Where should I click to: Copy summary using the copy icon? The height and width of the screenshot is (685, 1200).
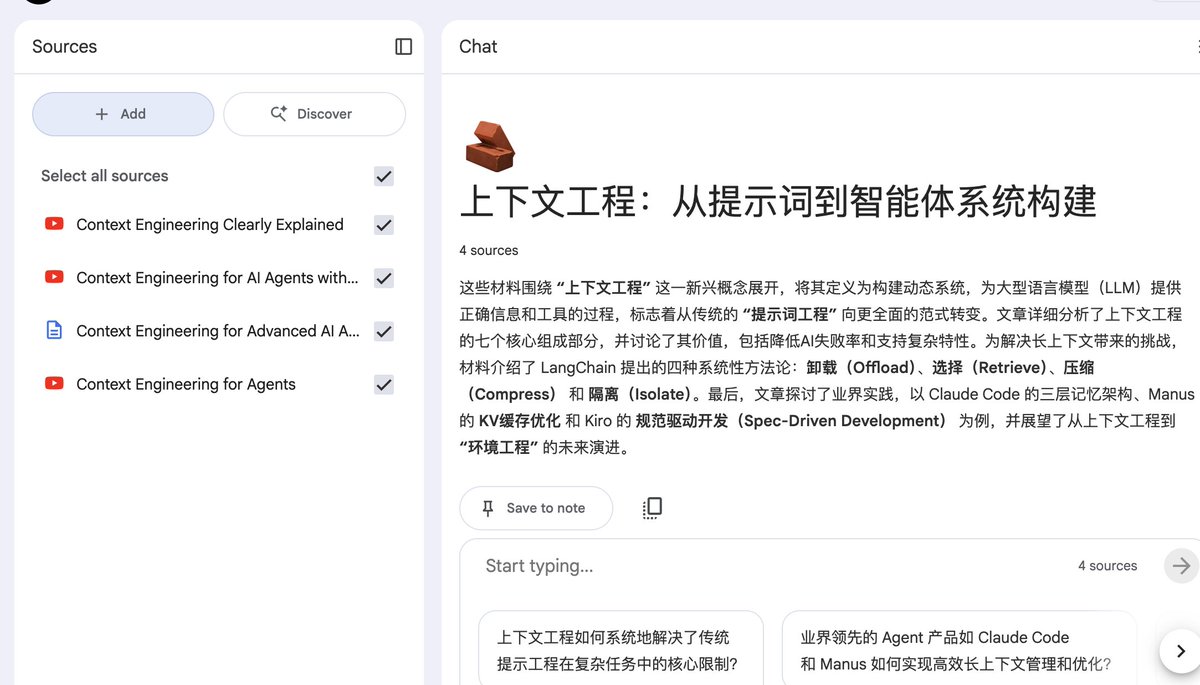click(652, 508)
